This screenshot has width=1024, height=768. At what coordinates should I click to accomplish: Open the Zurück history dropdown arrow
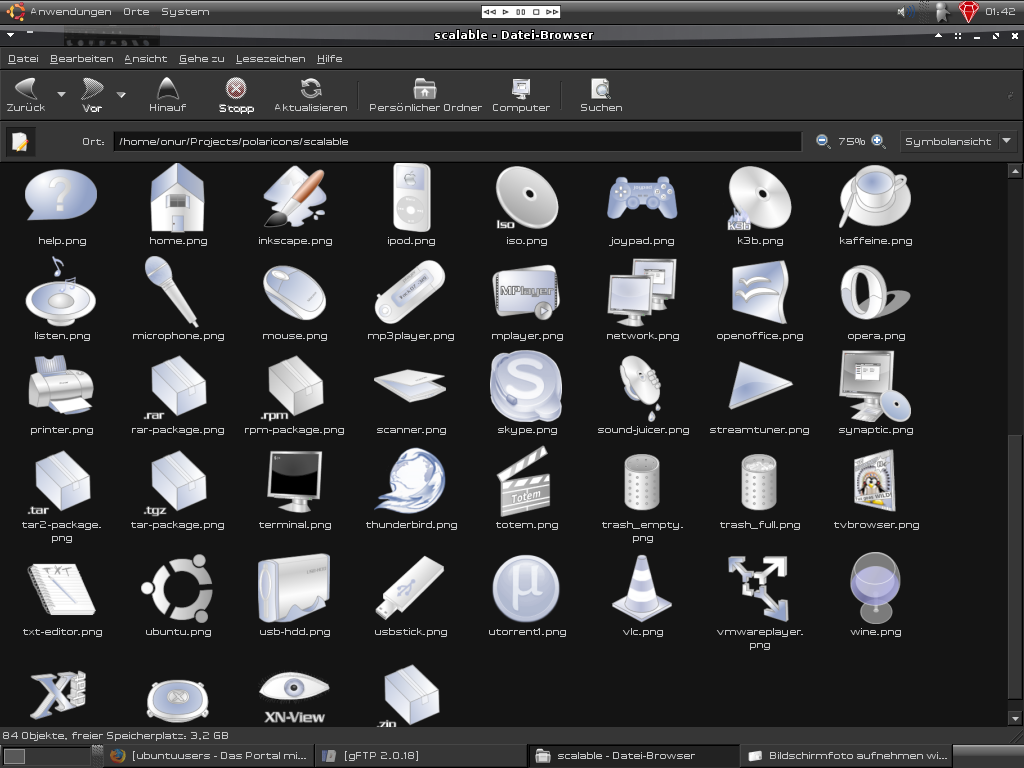coord(61,95)
